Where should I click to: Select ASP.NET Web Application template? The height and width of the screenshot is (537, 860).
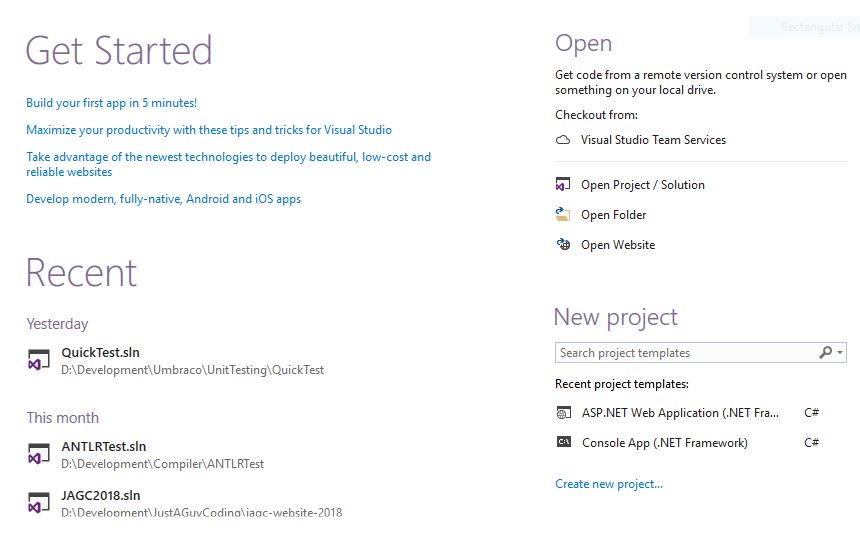click(x=680, y=412)
